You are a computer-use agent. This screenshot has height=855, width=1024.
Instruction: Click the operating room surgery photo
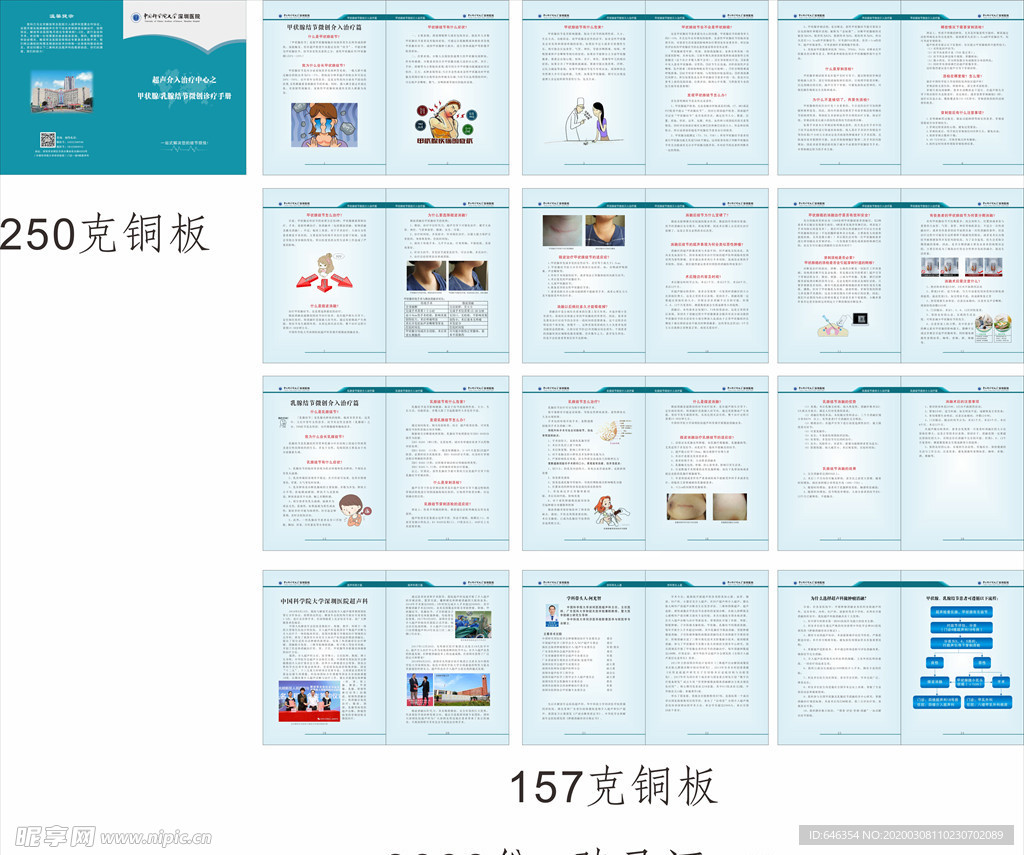click(x=472, y=624)
